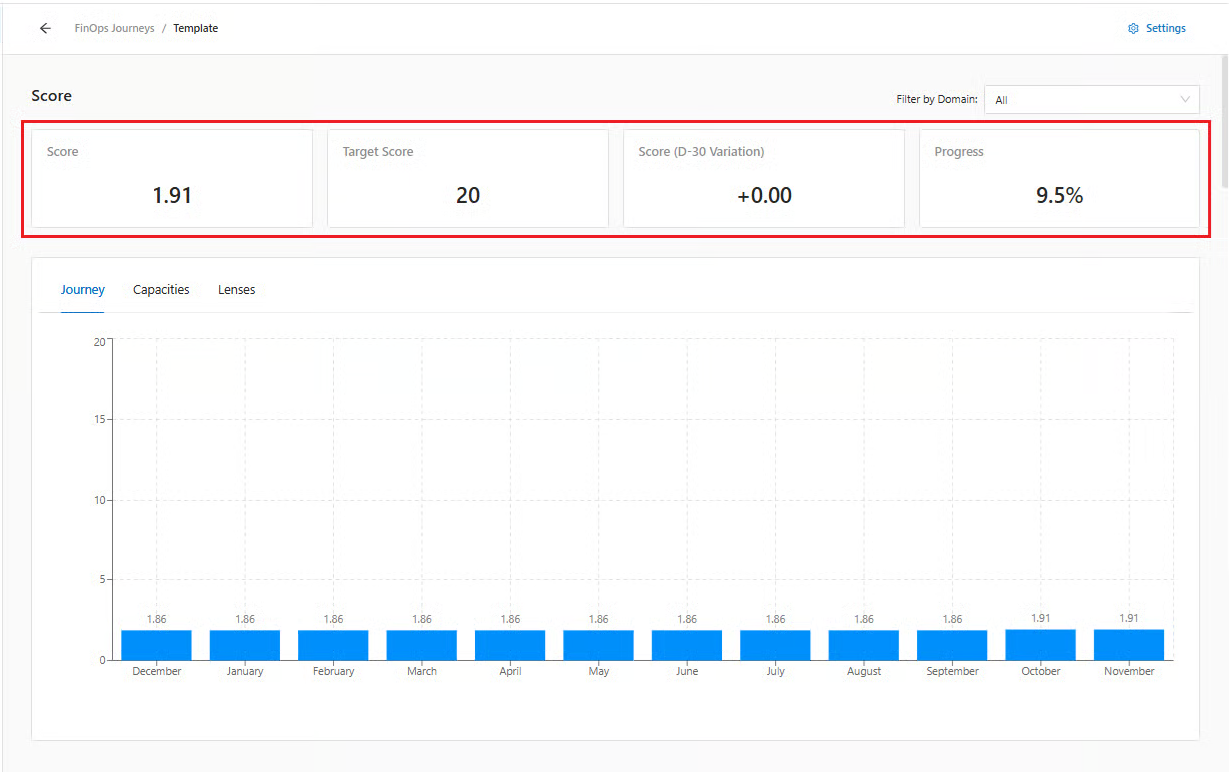This screenshot has height=772, width=1229.
Task: Switch to the Capacities tab
Action: 161,290
